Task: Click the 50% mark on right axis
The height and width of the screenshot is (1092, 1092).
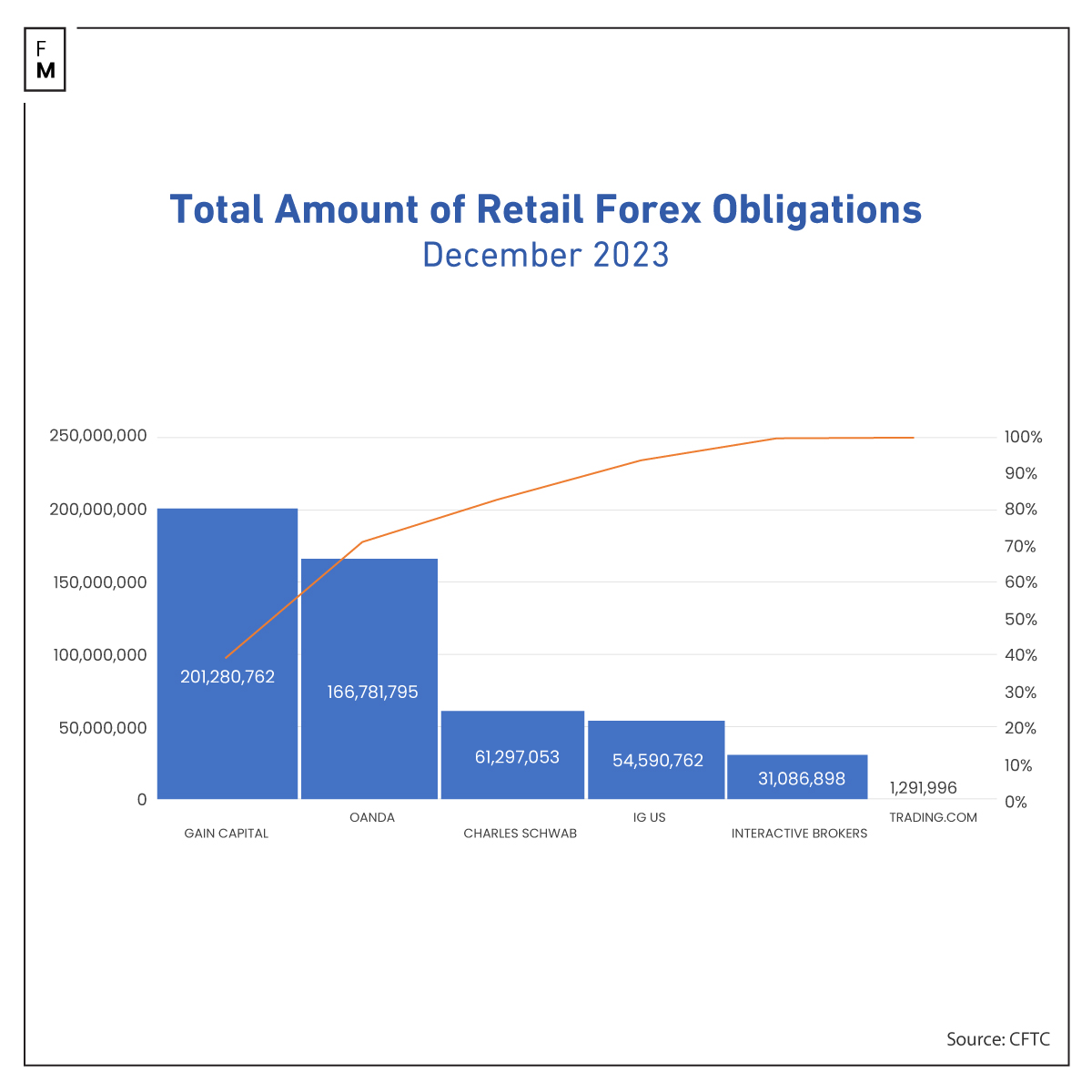Action: [x=1020, y=620]
